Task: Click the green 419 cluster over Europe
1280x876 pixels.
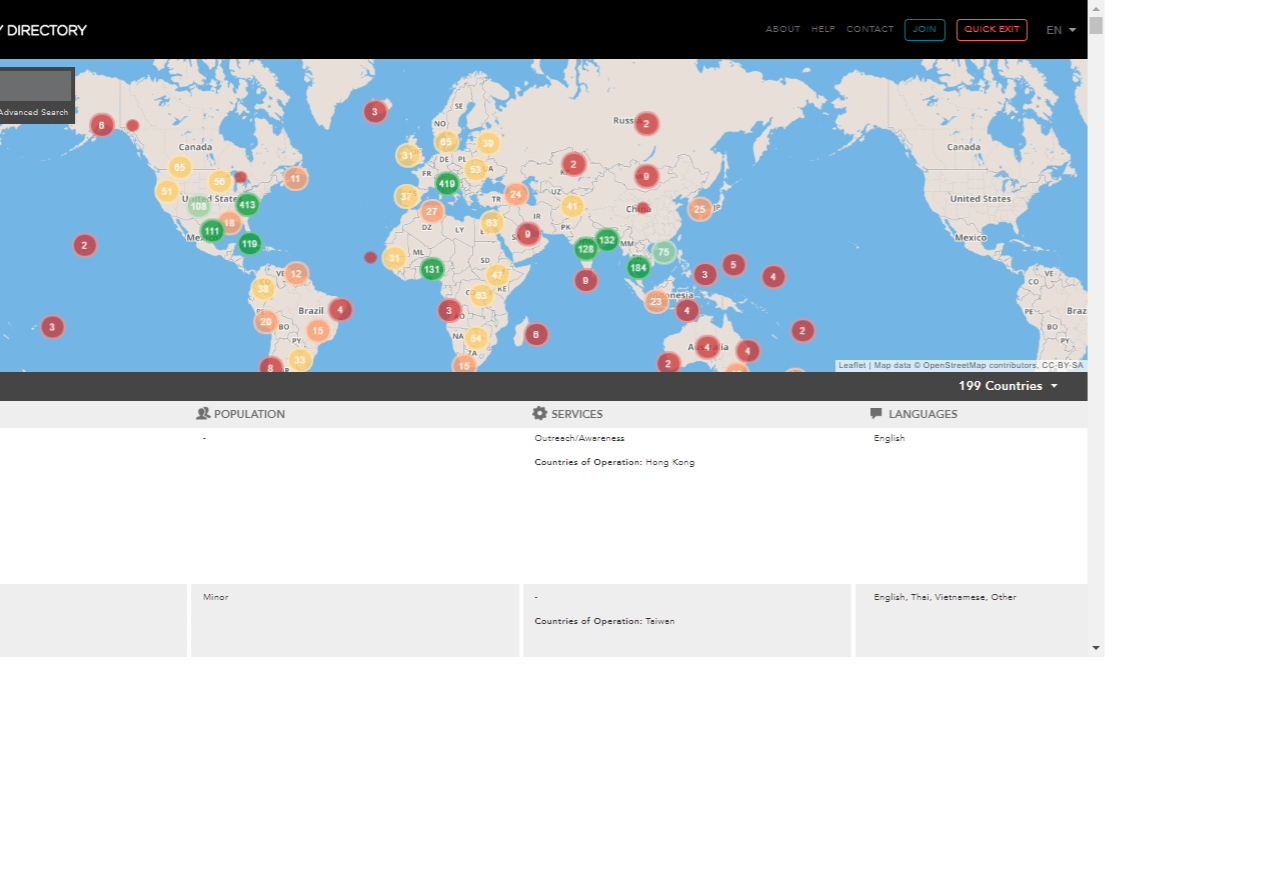Action: click(447, 183)
